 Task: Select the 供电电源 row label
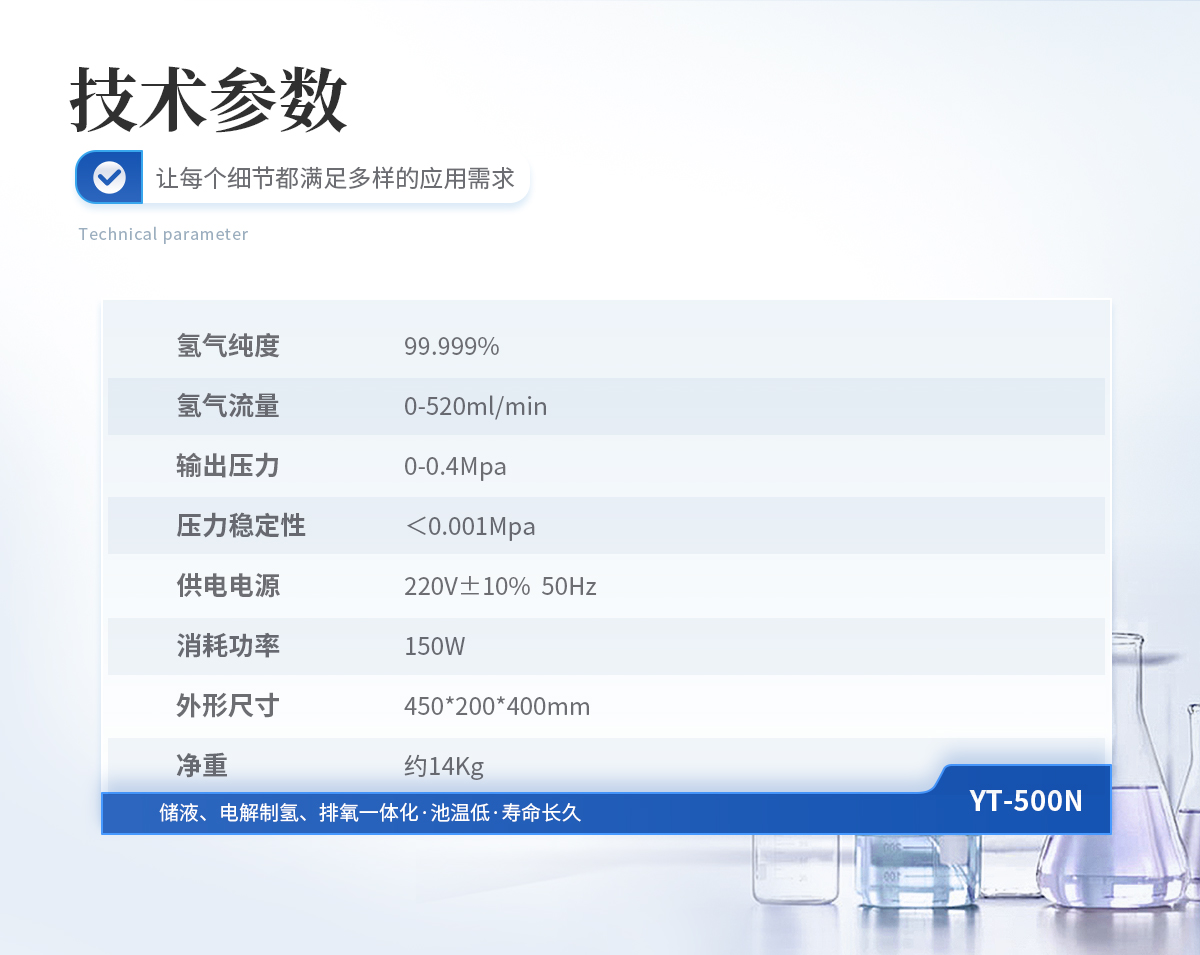point(228,586)
